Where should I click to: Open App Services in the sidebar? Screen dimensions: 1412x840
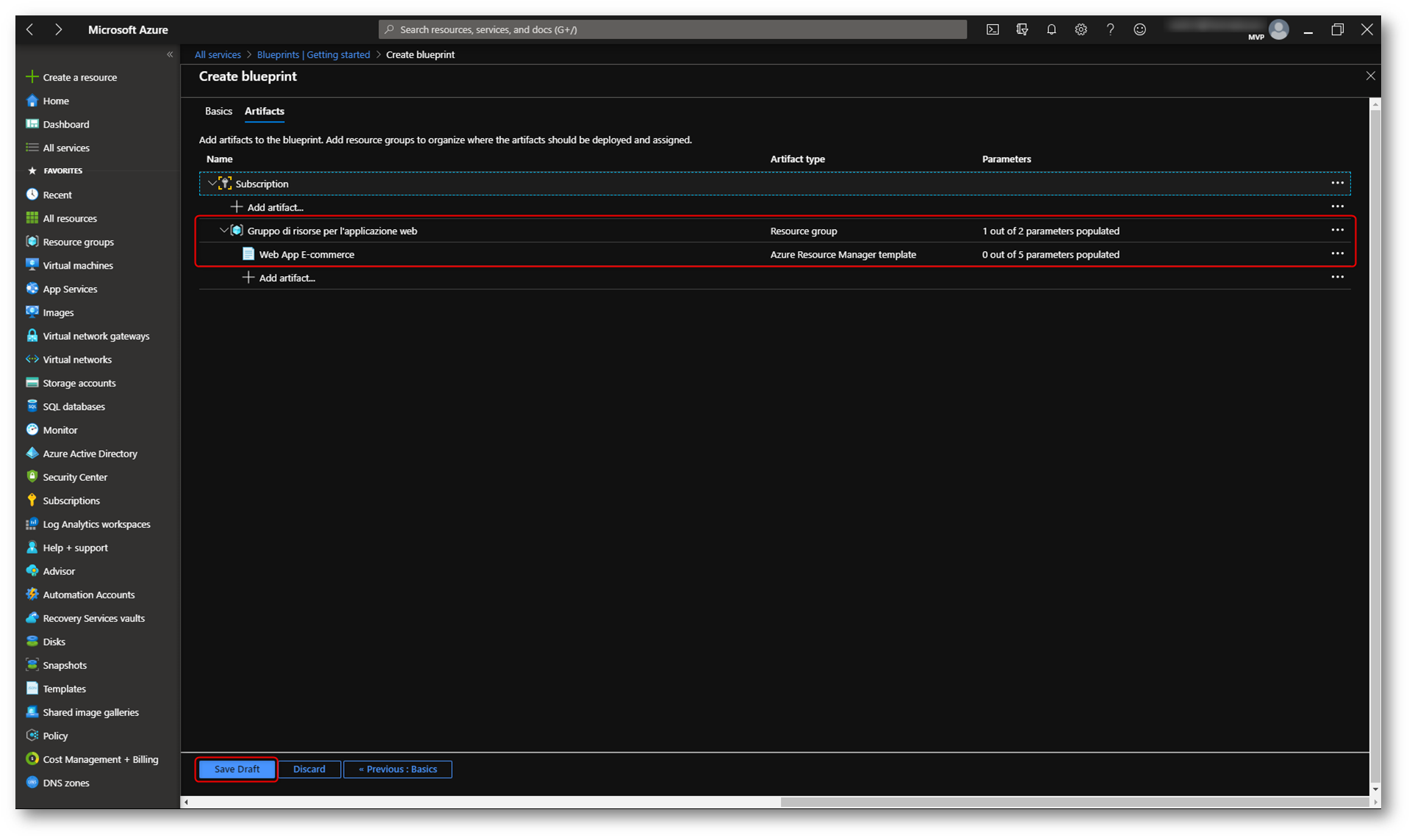point(70,289)
